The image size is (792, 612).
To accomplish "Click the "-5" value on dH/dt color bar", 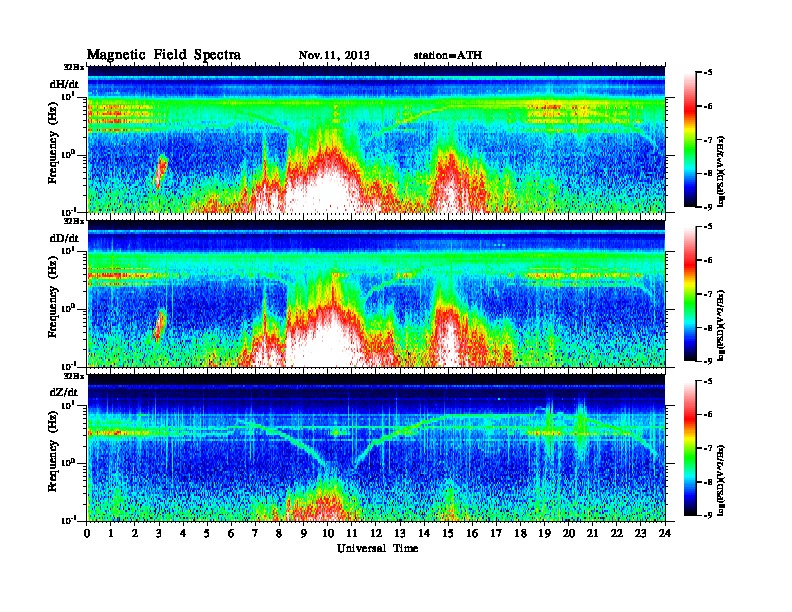I will [708, 73].
